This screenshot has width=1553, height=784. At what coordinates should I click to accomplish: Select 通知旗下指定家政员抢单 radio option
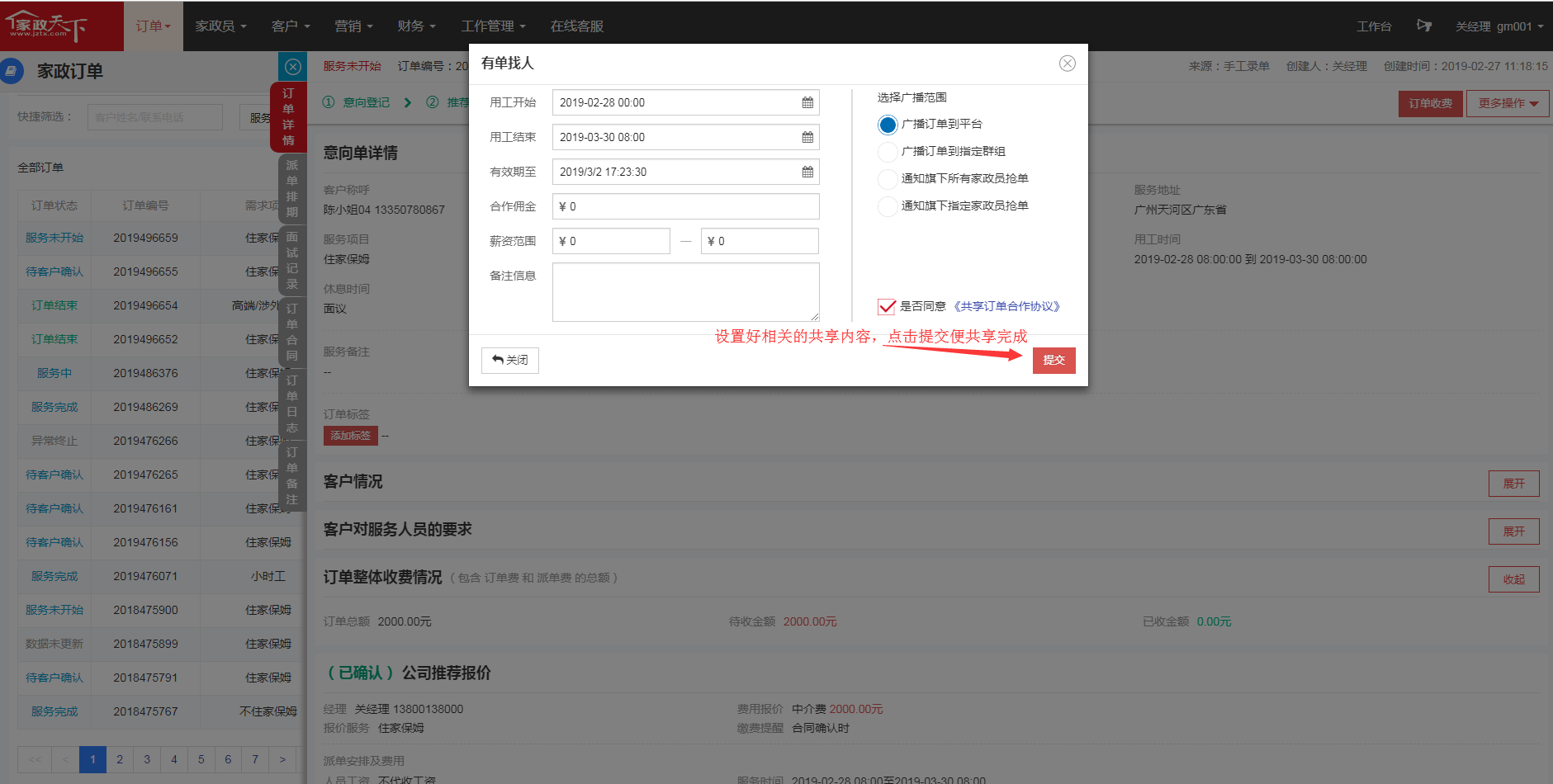888,206
